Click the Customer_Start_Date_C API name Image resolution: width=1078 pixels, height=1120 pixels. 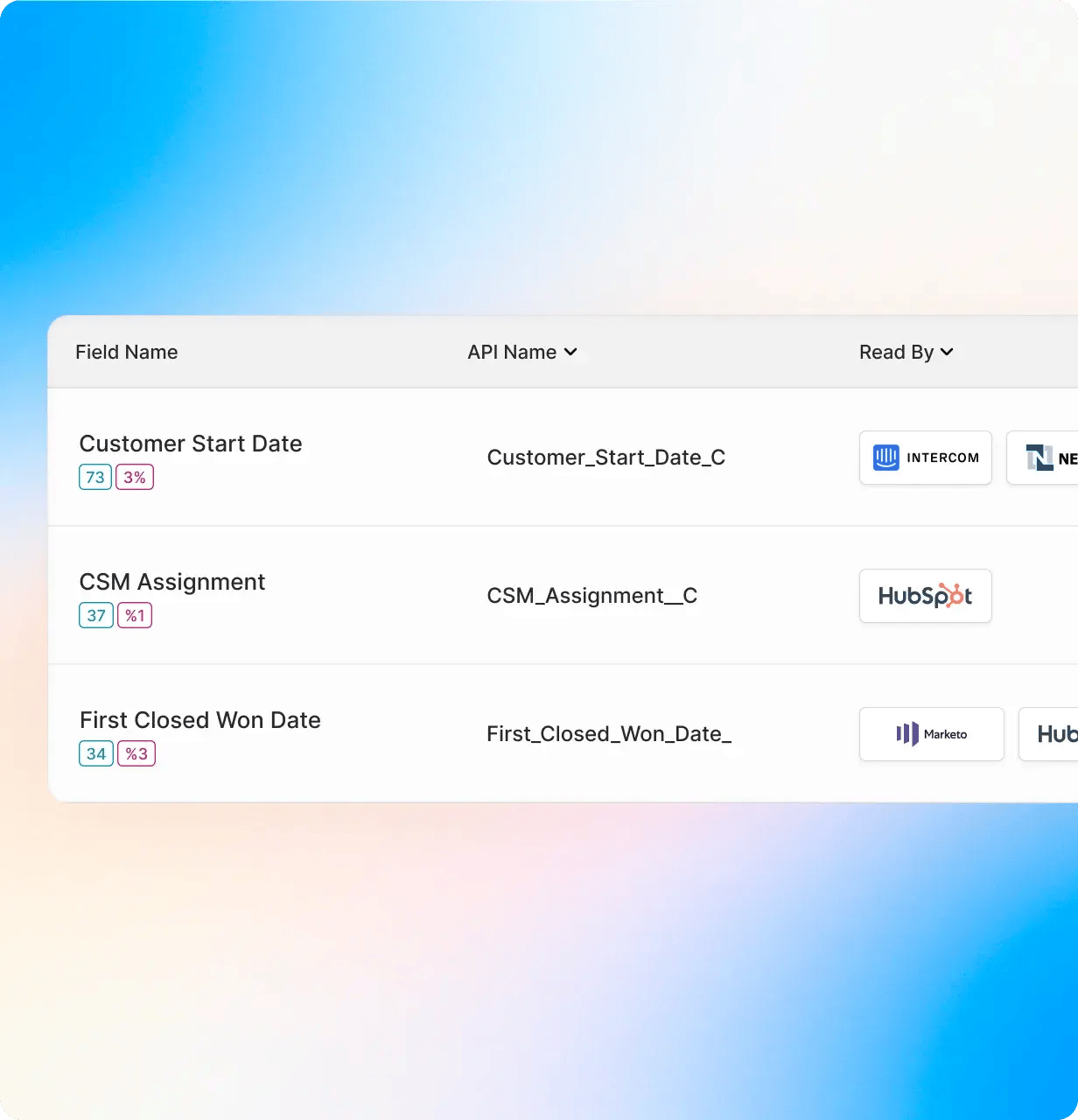(606, 458)
